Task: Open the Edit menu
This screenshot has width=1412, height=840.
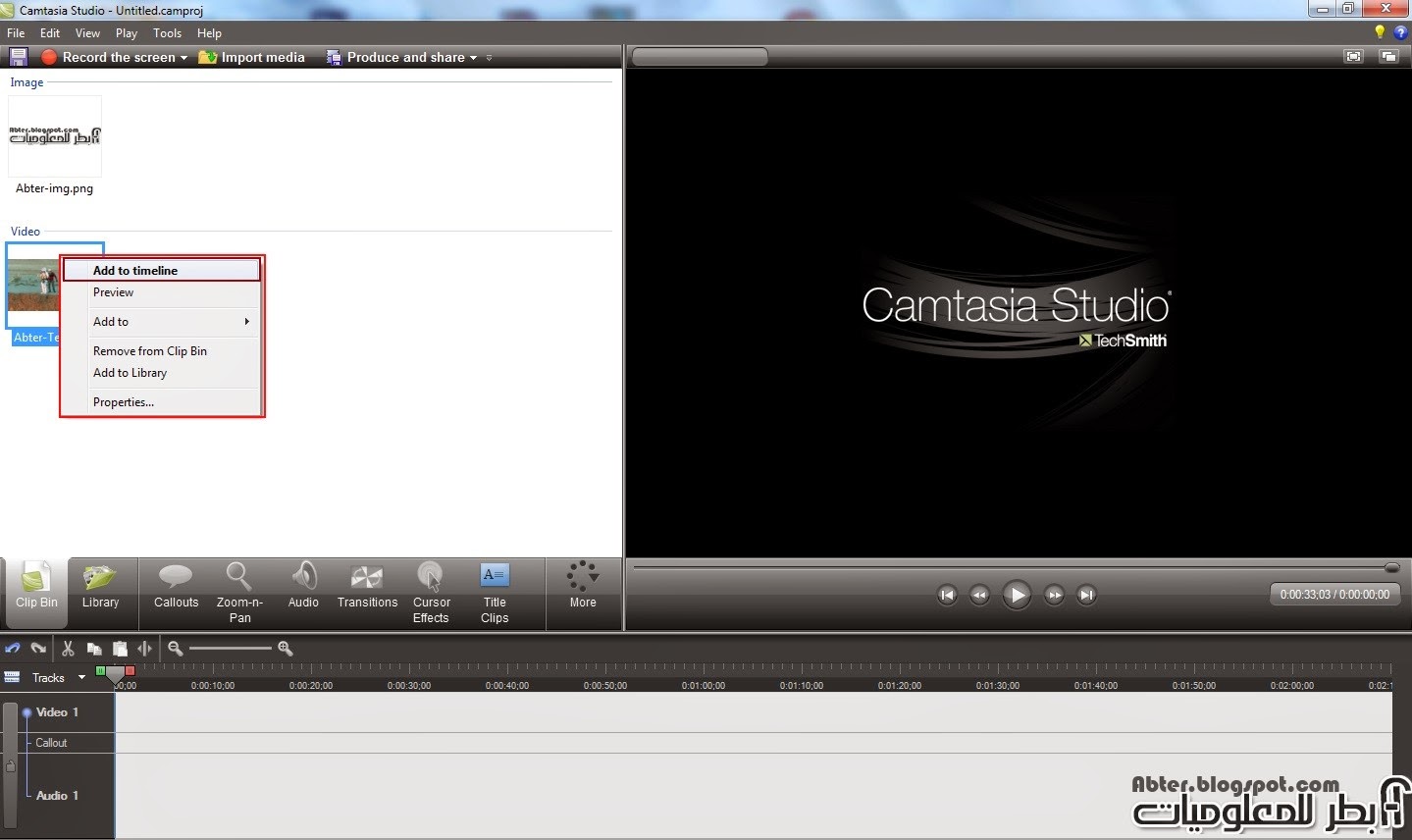Action: point(50,32)
